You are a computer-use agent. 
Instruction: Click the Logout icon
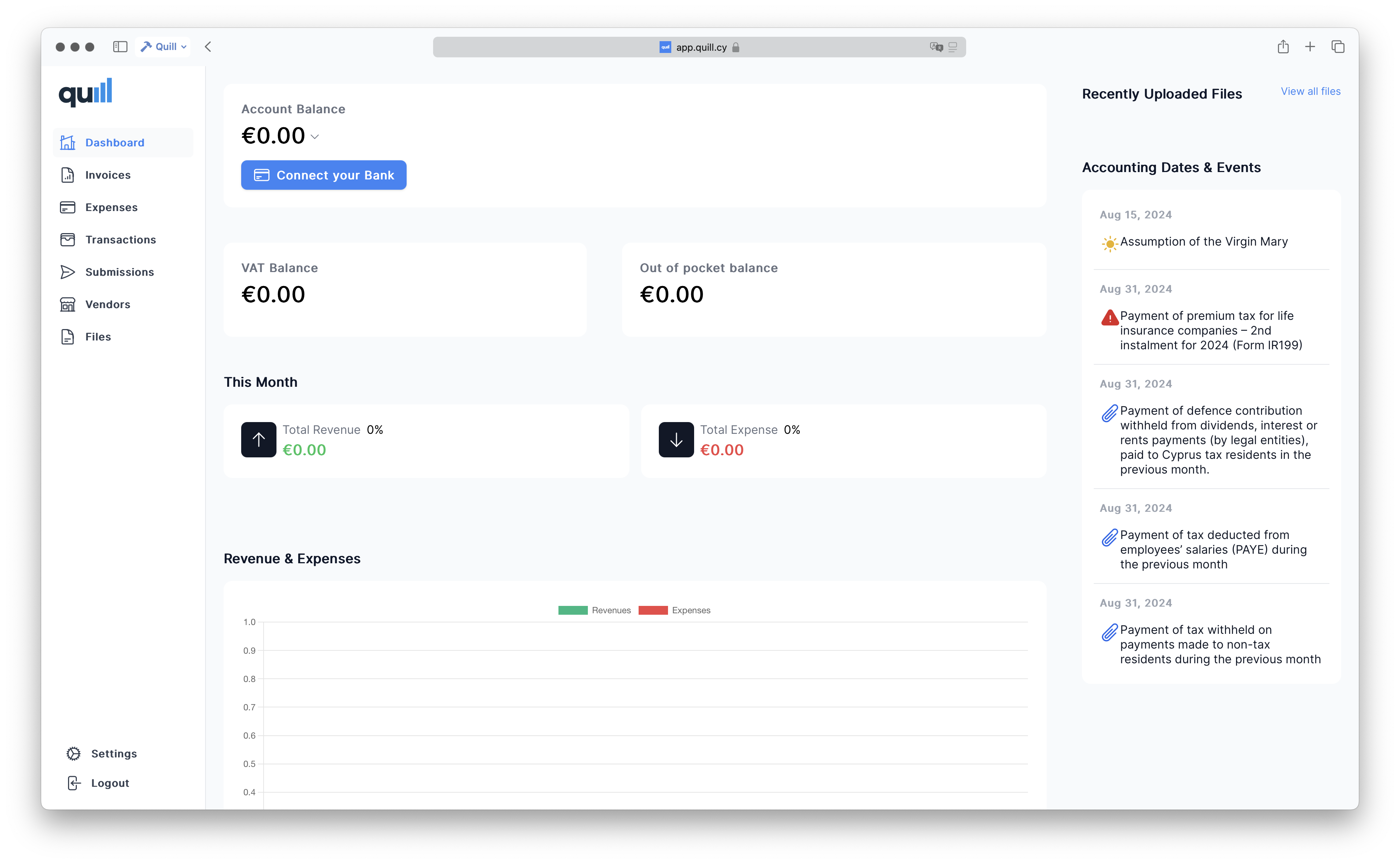click(74, 783)
